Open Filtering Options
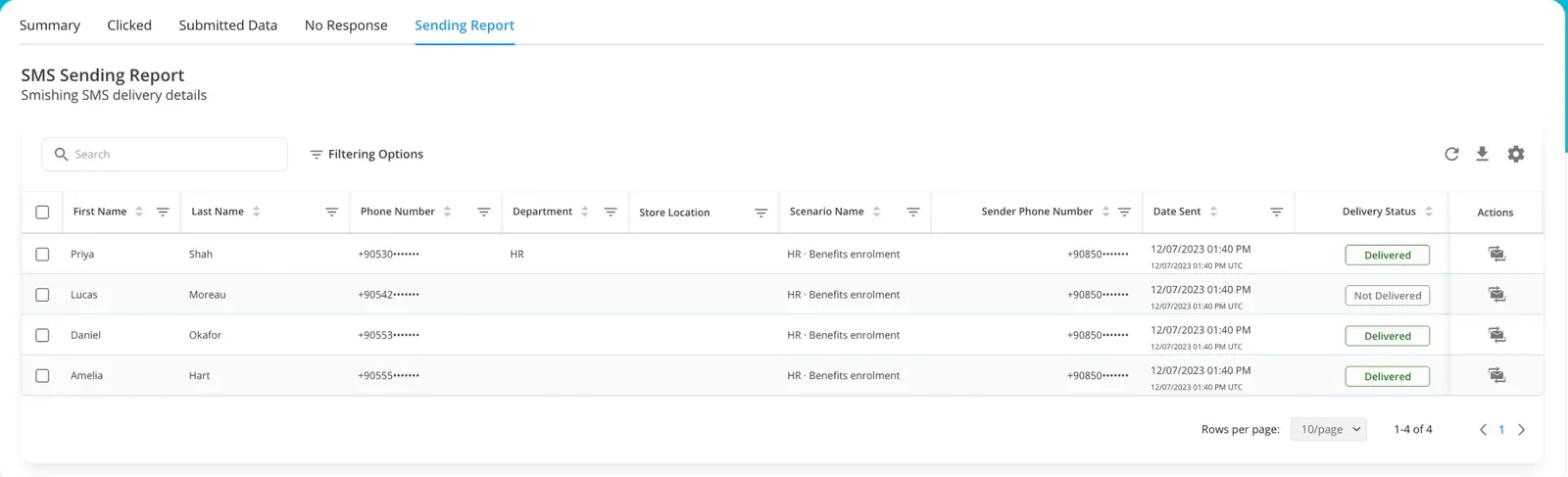Screen dimensions: 1568x477 pos(367,155)
